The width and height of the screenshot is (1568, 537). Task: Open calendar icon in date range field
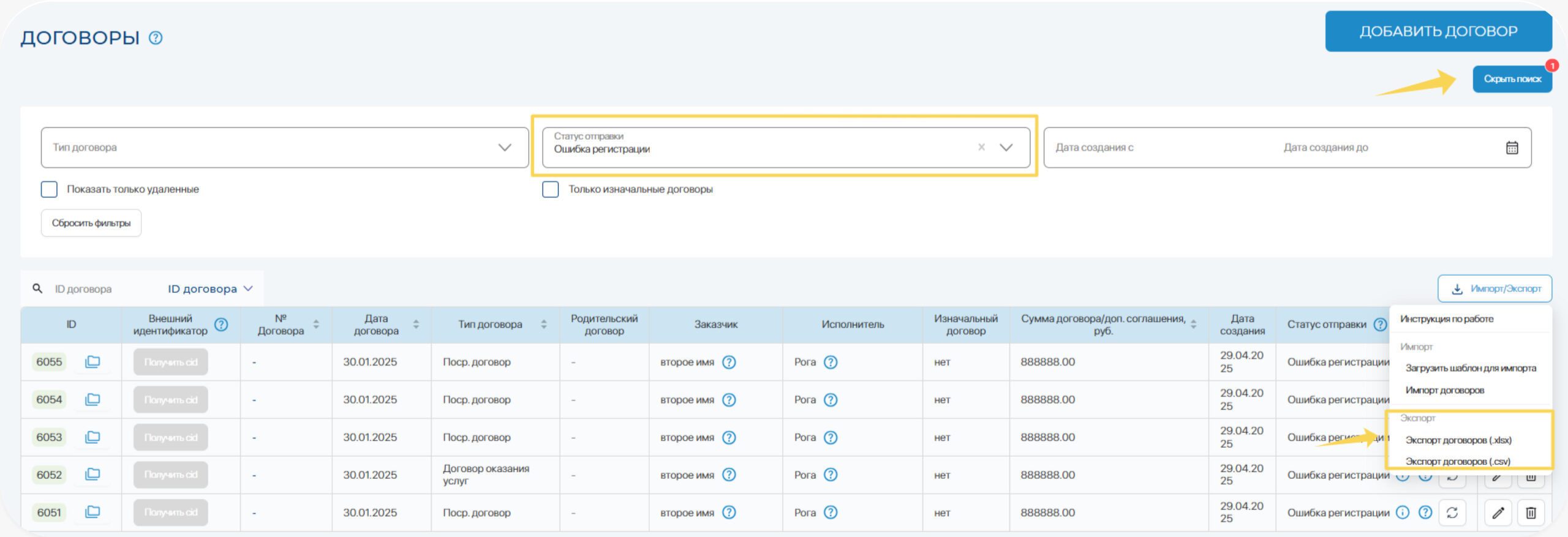1512,148
